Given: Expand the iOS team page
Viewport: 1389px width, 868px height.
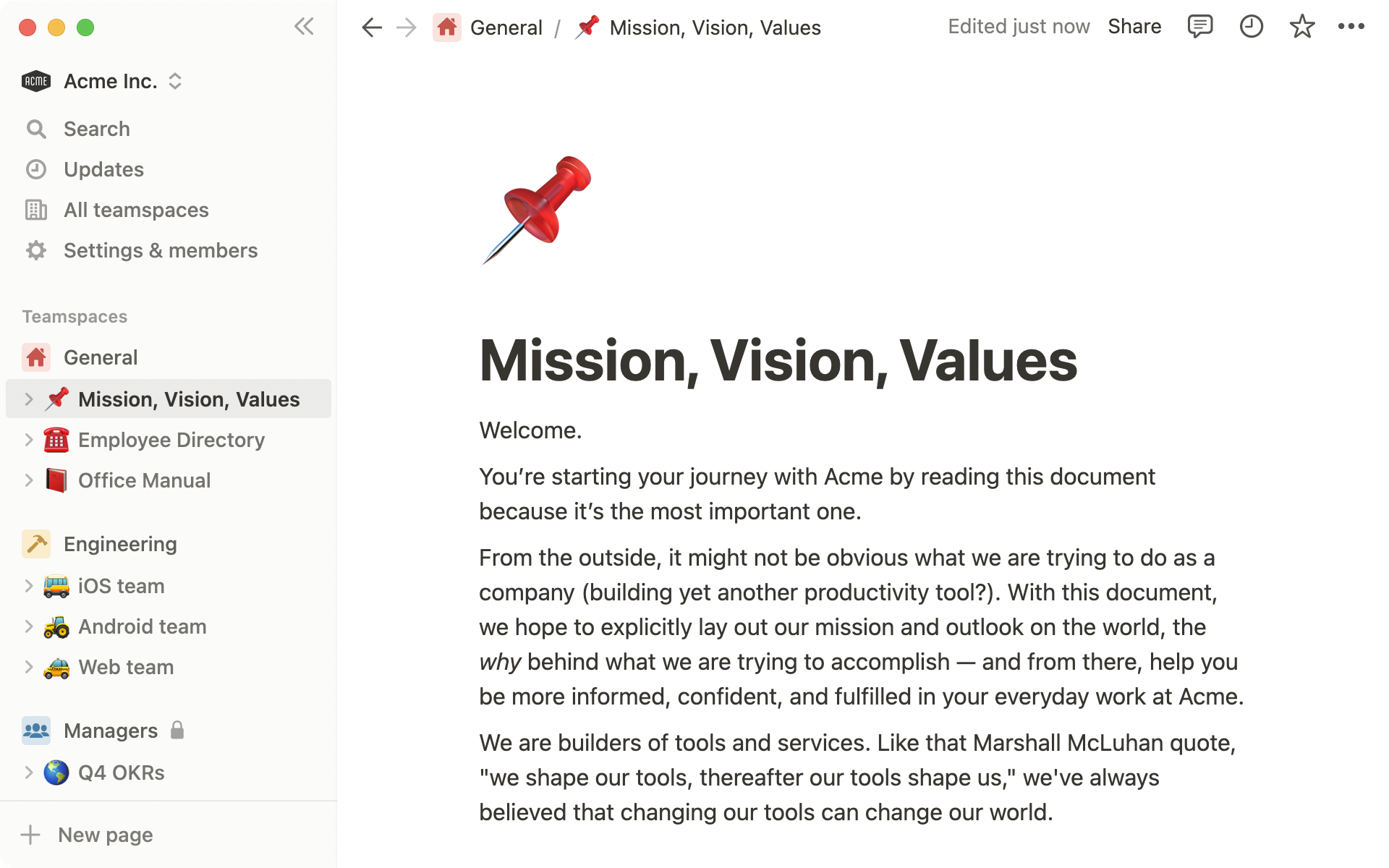Looking at the screenshot, I should click(27, 585).
